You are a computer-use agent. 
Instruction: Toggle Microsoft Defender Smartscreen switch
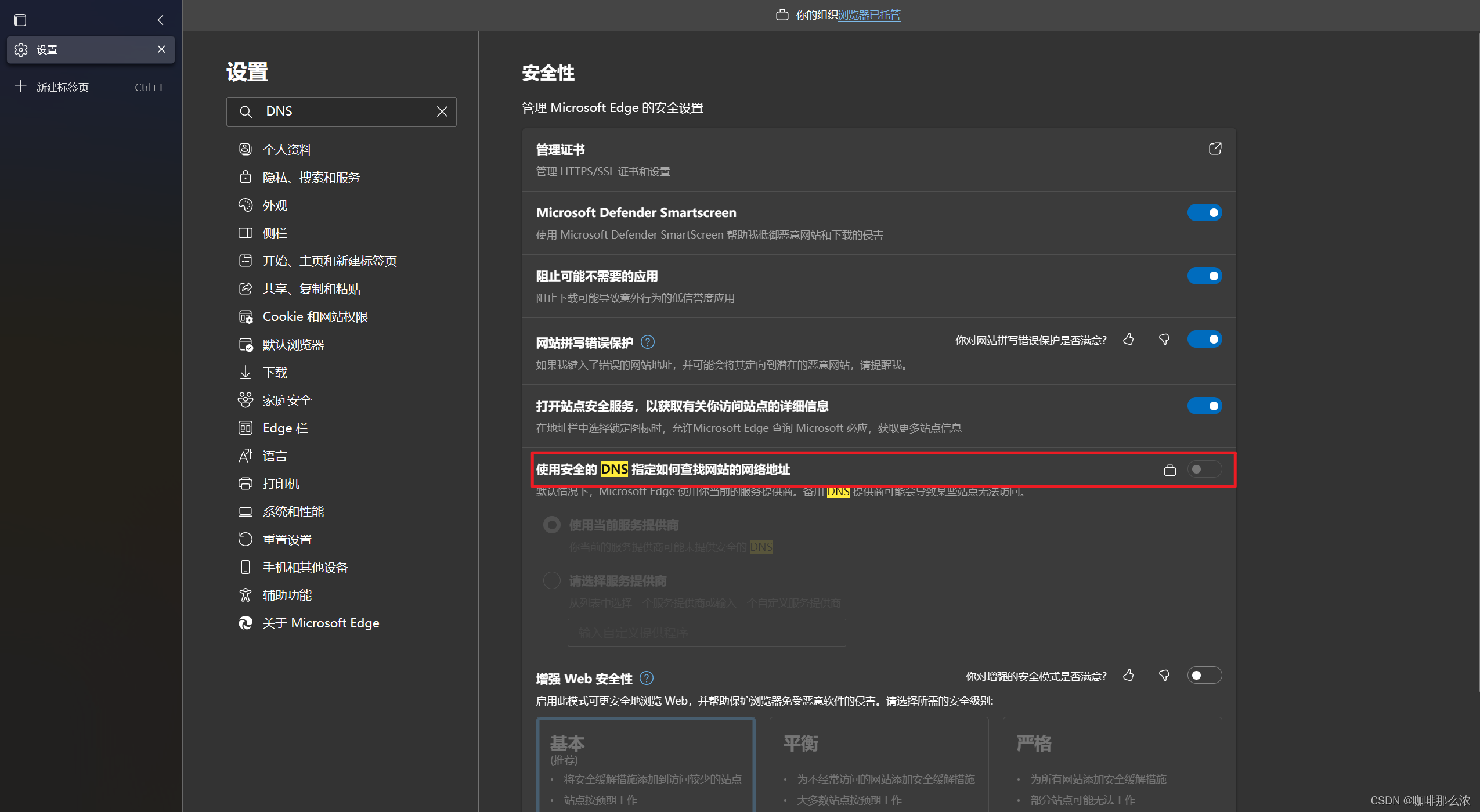click(x=1204, y=212)
